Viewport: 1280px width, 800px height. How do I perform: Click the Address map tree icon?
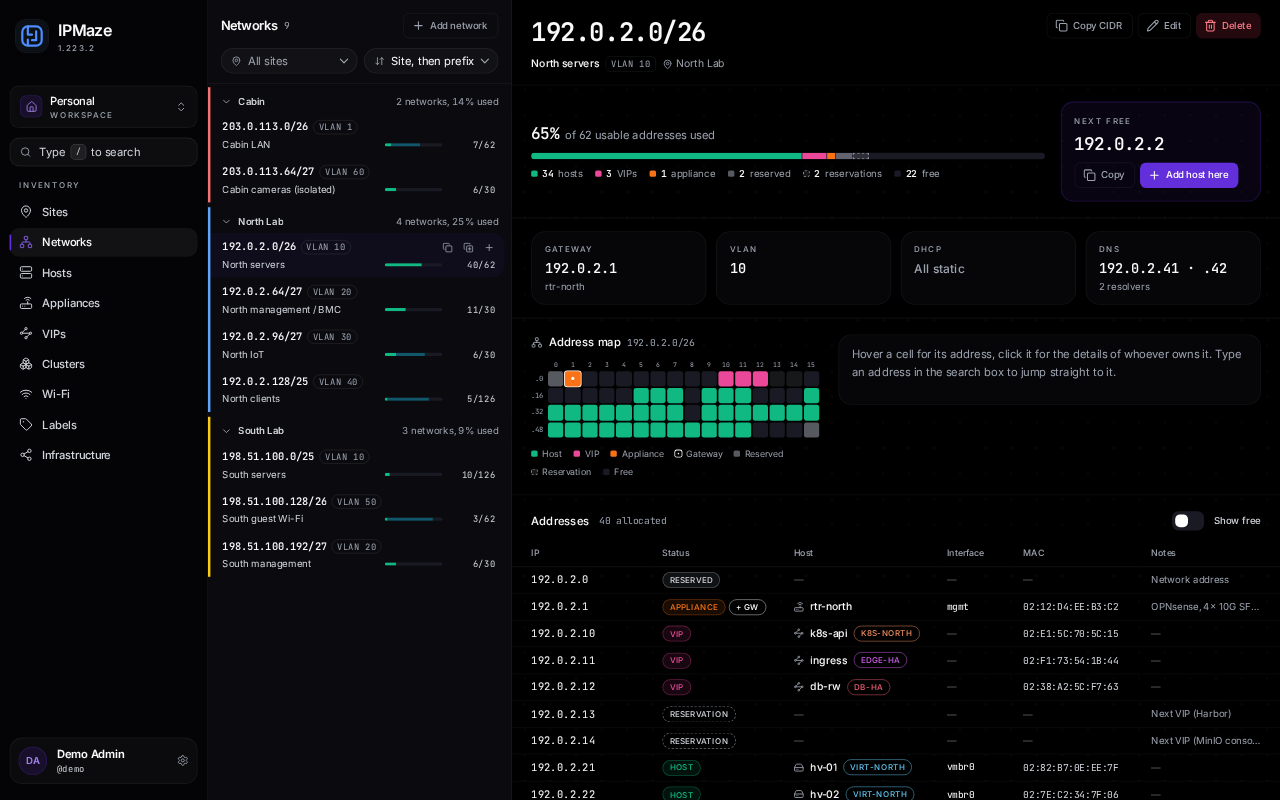click(x=537, y=342)
